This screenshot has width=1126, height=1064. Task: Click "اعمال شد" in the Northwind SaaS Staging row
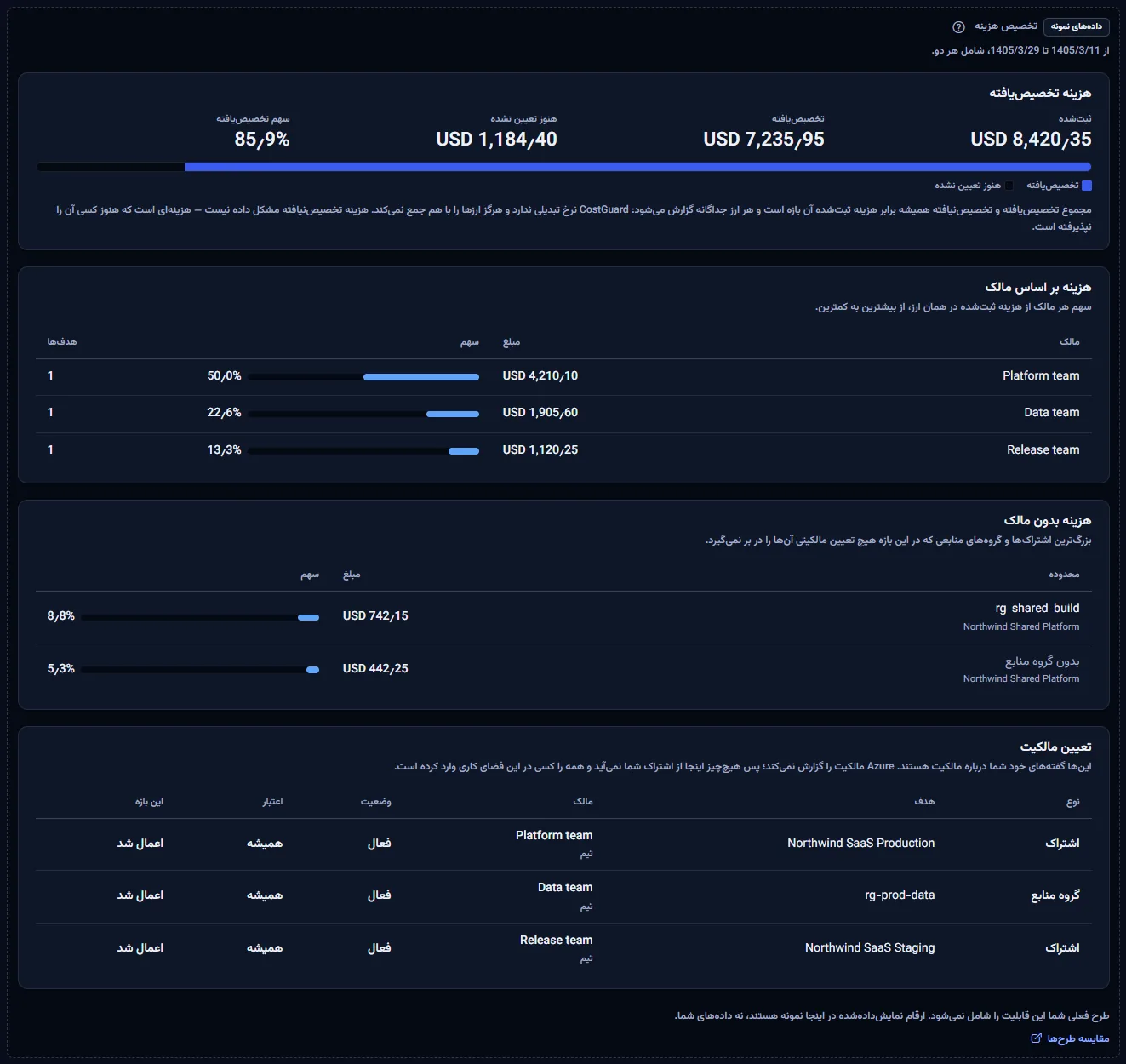point(140,947)
